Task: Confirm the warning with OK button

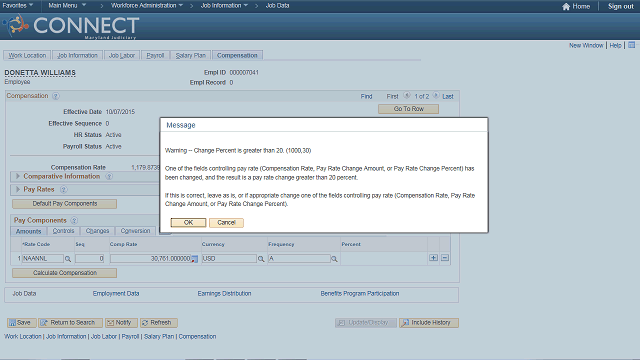Action: (x=188, y=222)
